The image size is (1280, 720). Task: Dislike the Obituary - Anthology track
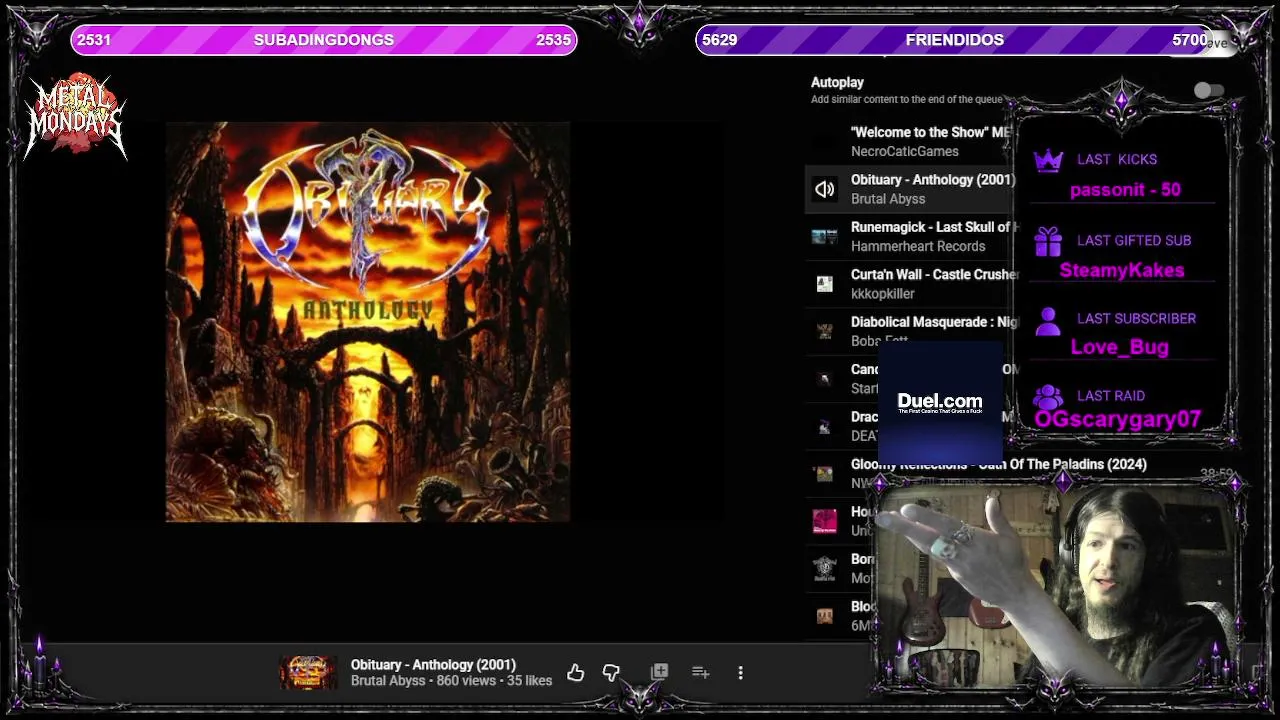tap(611, 673)
